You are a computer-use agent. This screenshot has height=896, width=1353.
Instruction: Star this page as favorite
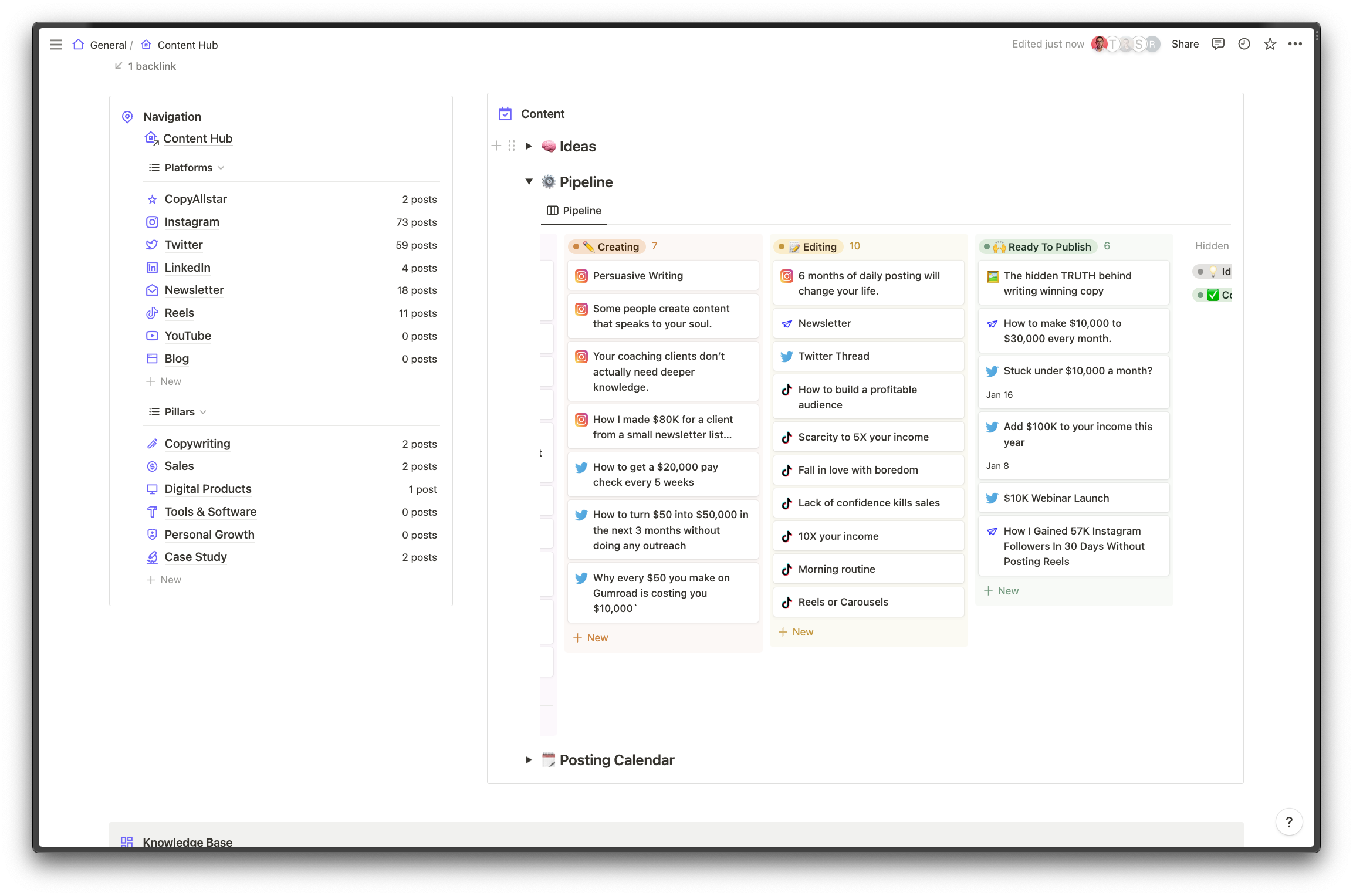click(1270, 44)
